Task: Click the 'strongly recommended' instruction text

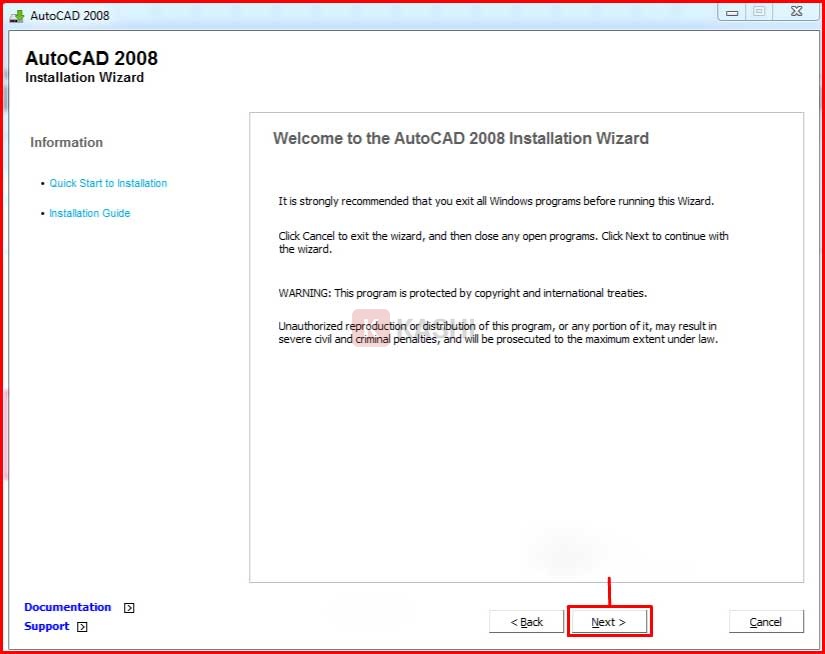Action: click(495, 201)
